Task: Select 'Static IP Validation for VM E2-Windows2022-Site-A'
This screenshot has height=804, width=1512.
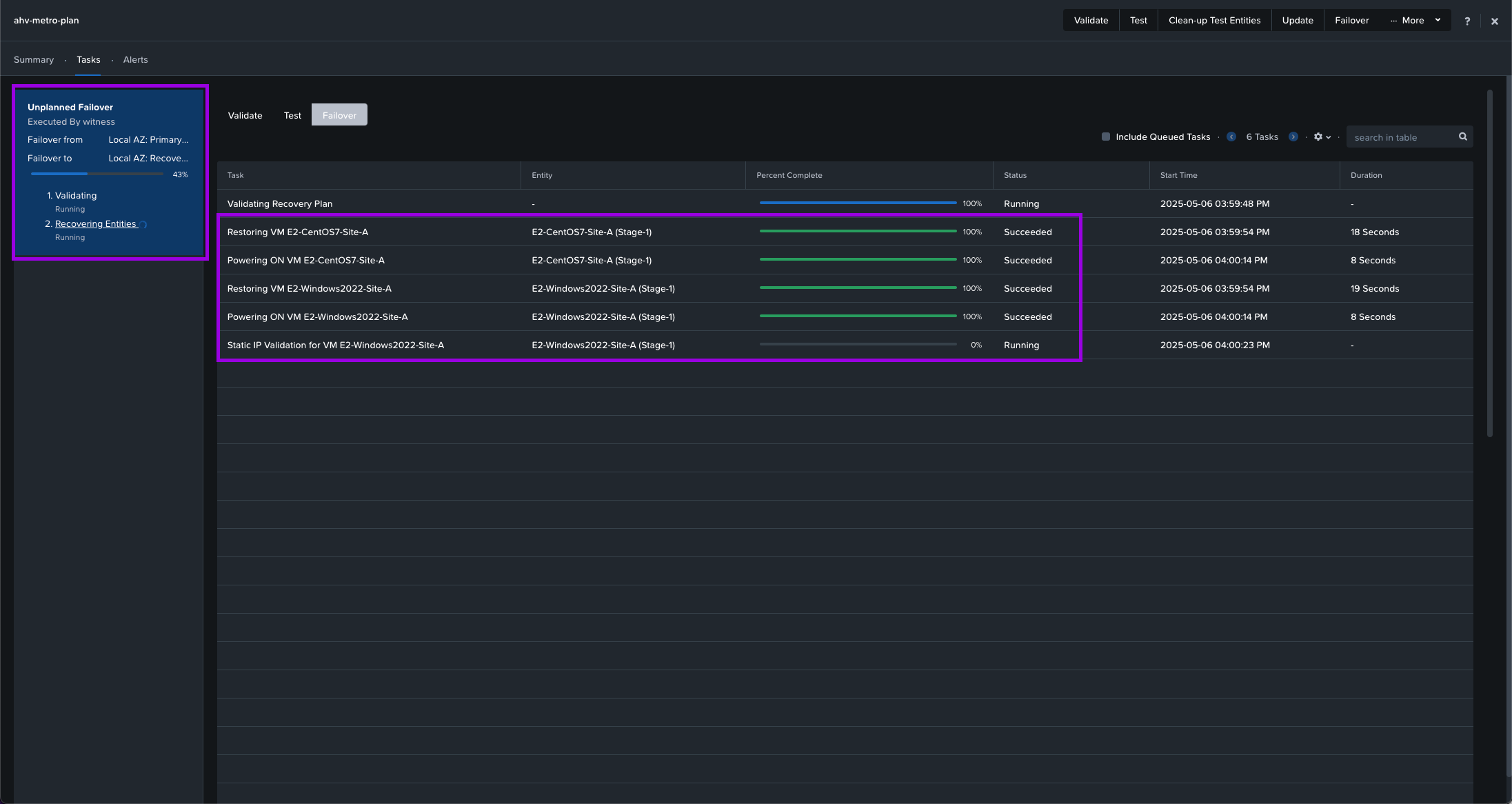Action: click(845, 345)
